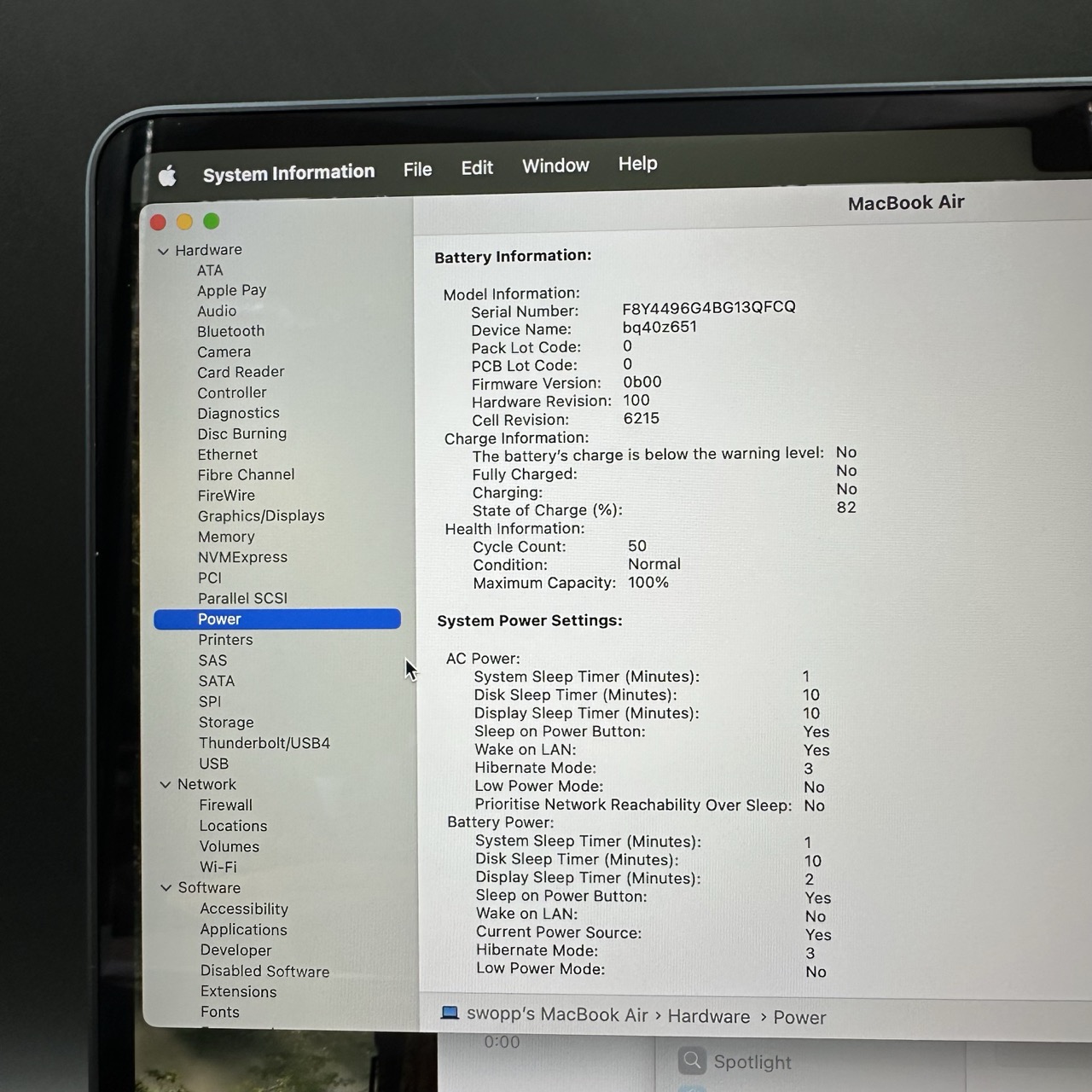Open the File menu
Image resolution: width=1092 pixels, height=1092 pixels.
click(x=417, y=170)
